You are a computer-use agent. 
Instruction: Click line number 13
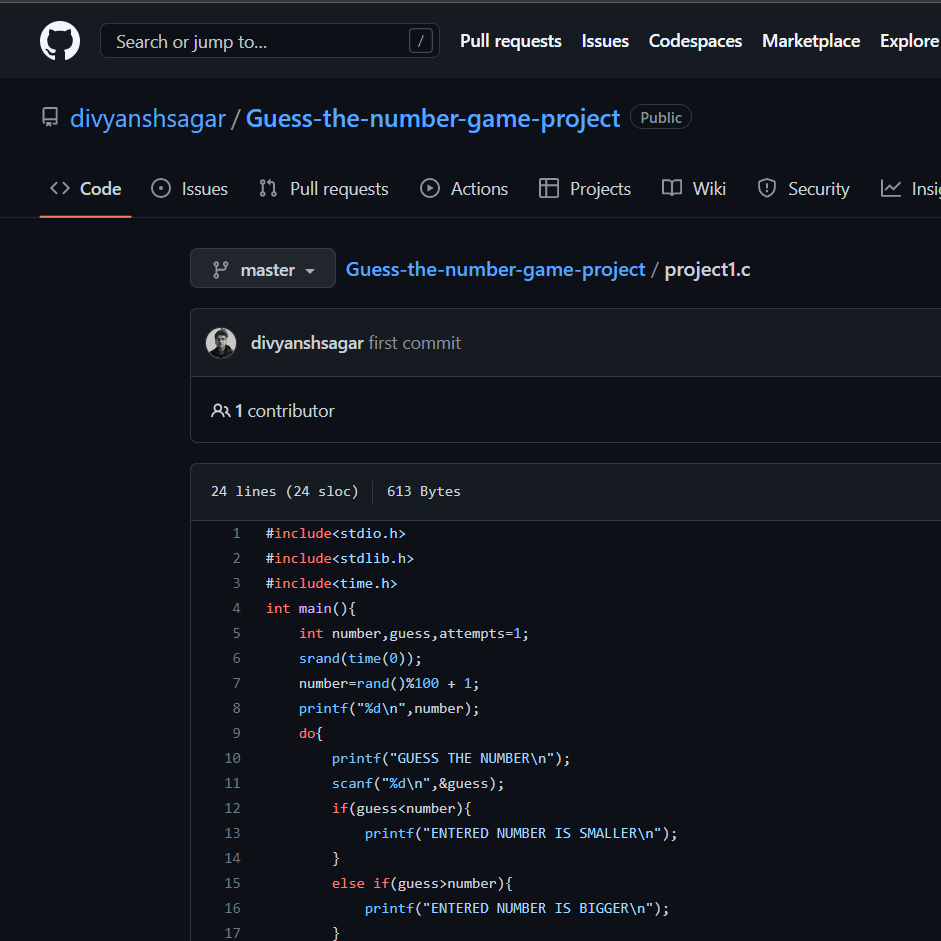[232, 833]
